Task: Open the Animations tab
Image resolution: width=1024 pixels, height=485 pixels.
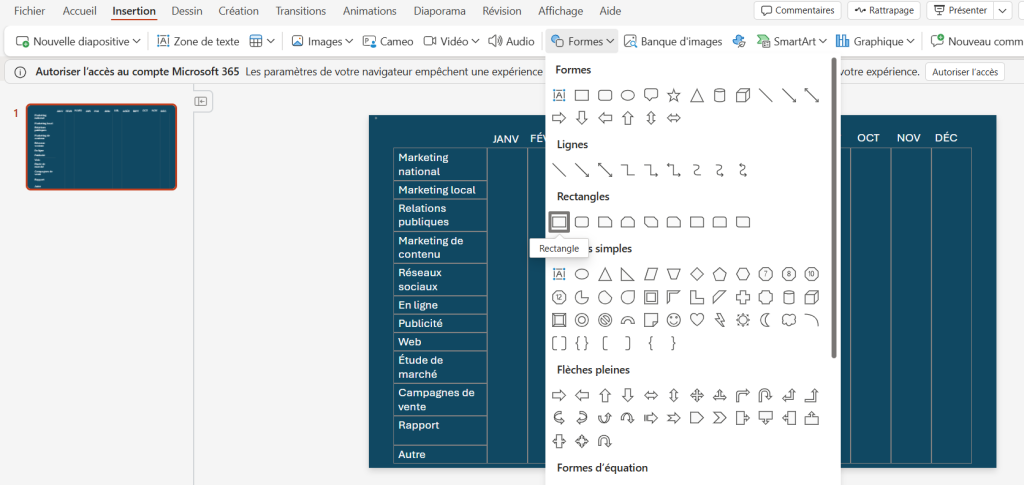Action: pos(370,11)
